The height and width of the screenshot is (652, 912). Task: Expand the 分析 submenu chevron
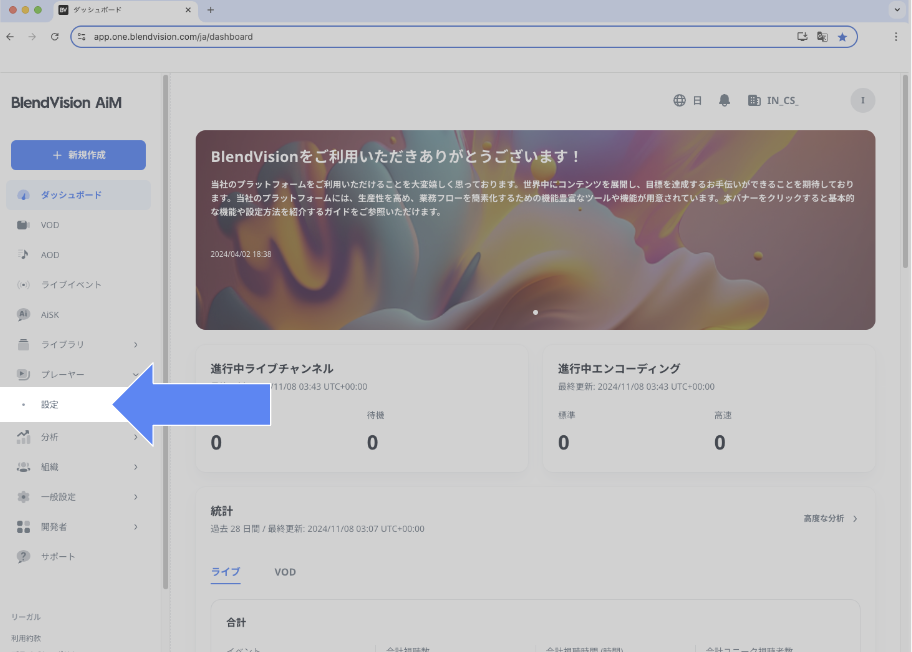pyautogui.click(x=136, y=437)
